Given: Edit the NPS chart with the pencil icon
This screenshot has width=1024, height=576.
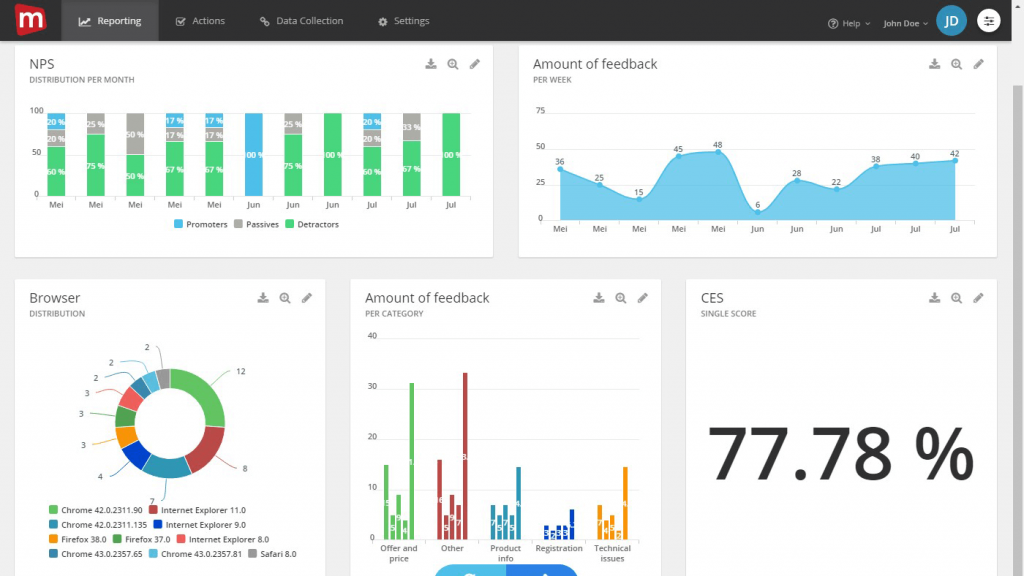Looking at the screenshot, I should [x=475, y=64].
